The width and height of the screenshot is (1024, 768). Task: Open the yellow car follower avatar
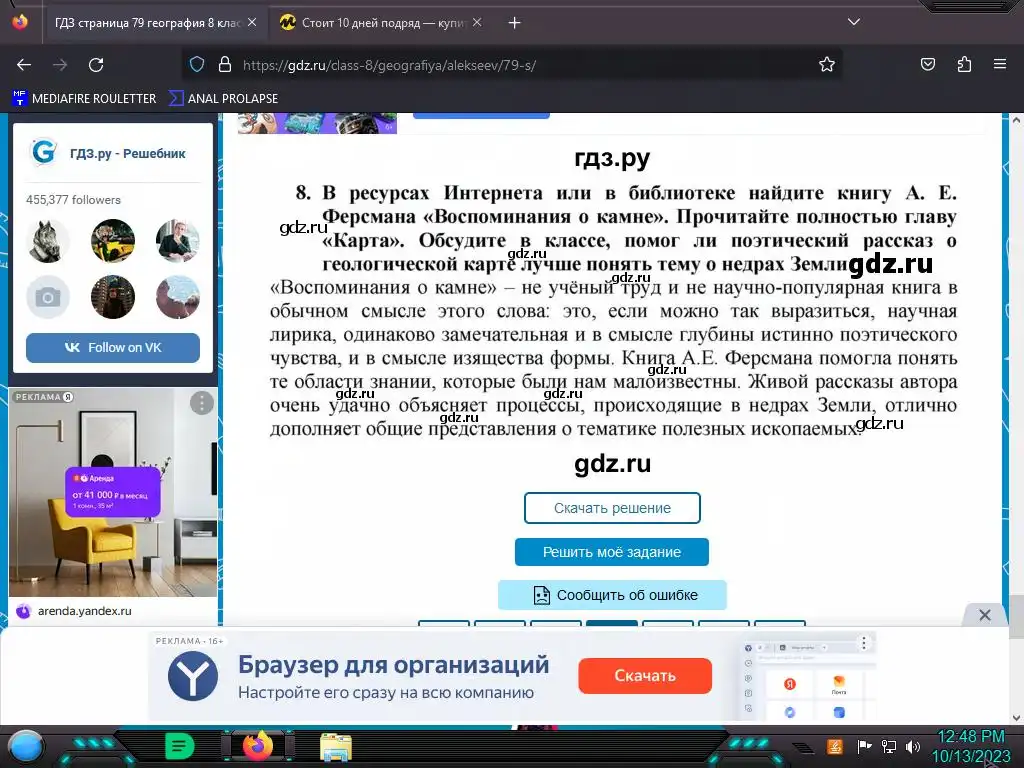point(113,241)
